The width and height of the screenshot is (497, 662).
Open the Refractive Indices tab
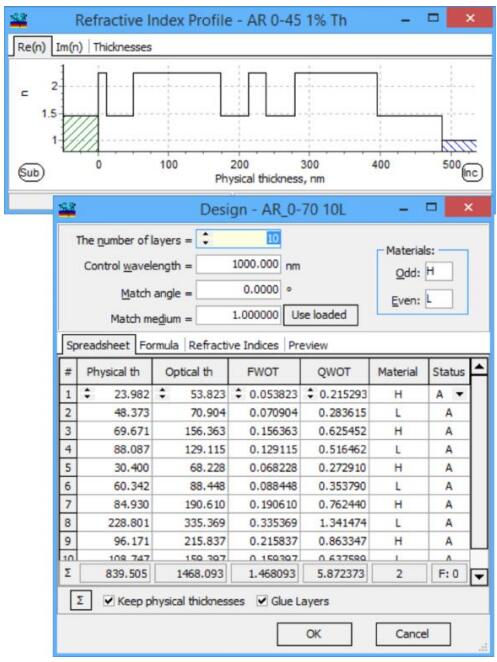(x=234, y=345)
